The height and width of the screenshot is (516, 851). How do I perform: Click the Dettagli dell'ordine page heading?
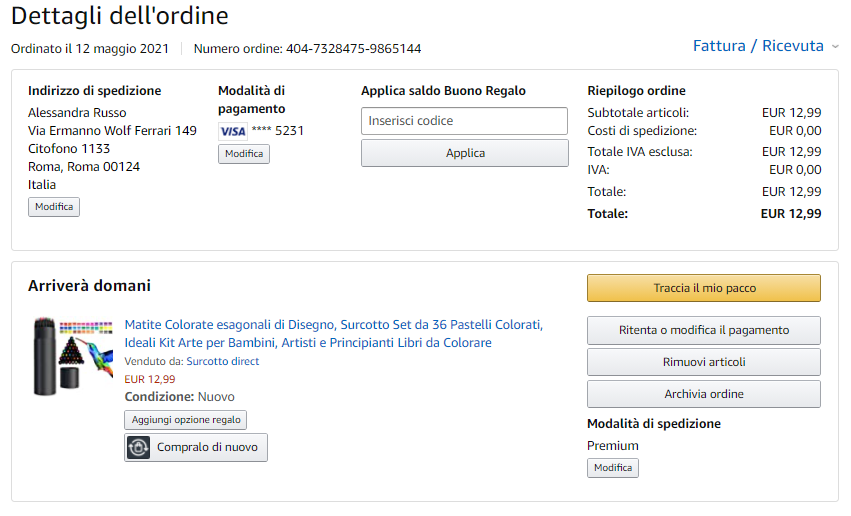click(120, 16)
